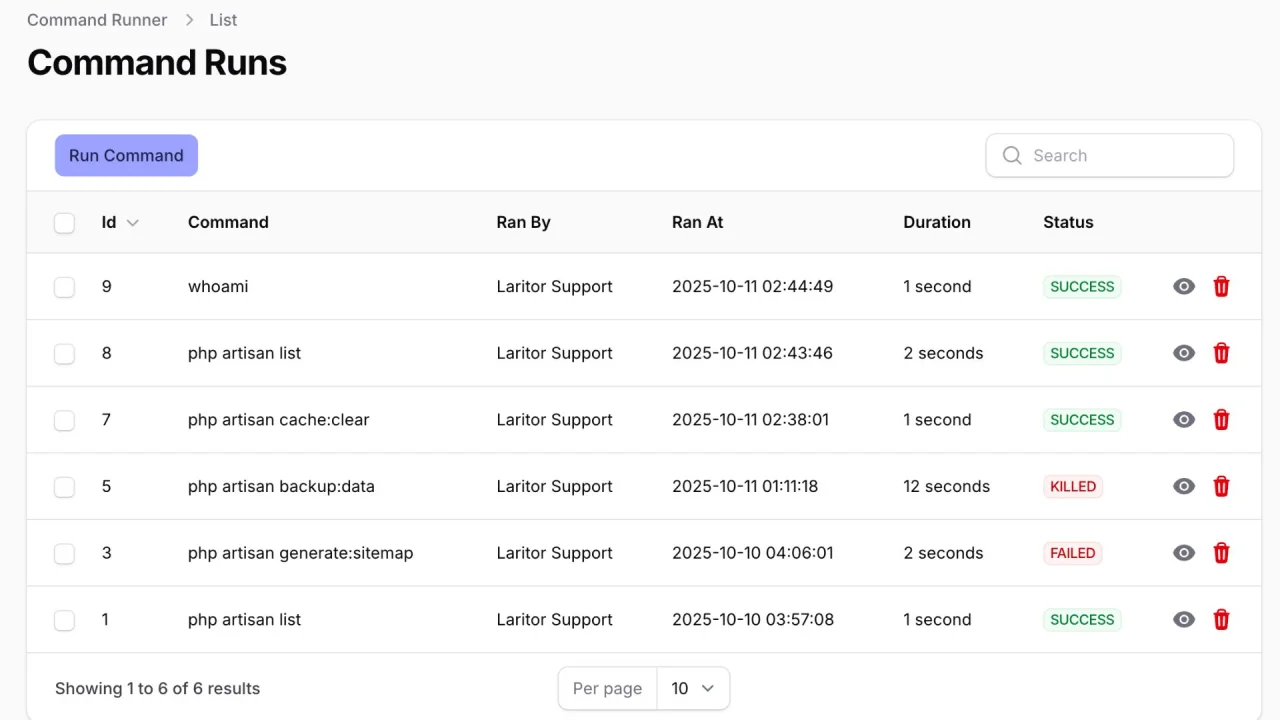View the killed backup:data run
Viewport: 1280px width, 720px height.
pos(1183,486)
